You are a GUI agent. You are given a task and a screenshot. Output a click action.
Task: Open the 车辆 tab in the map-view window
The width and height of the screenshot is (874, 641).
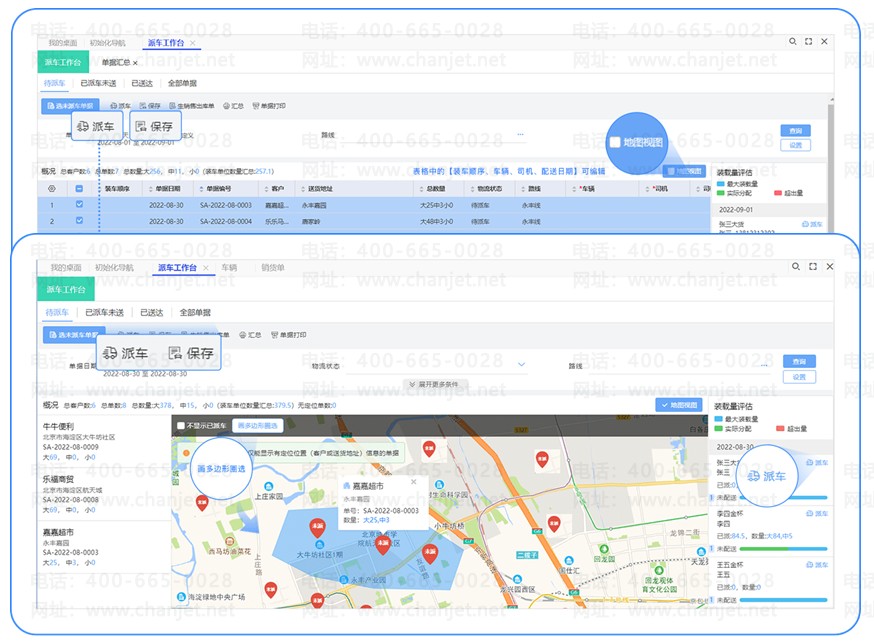(229, 268)
